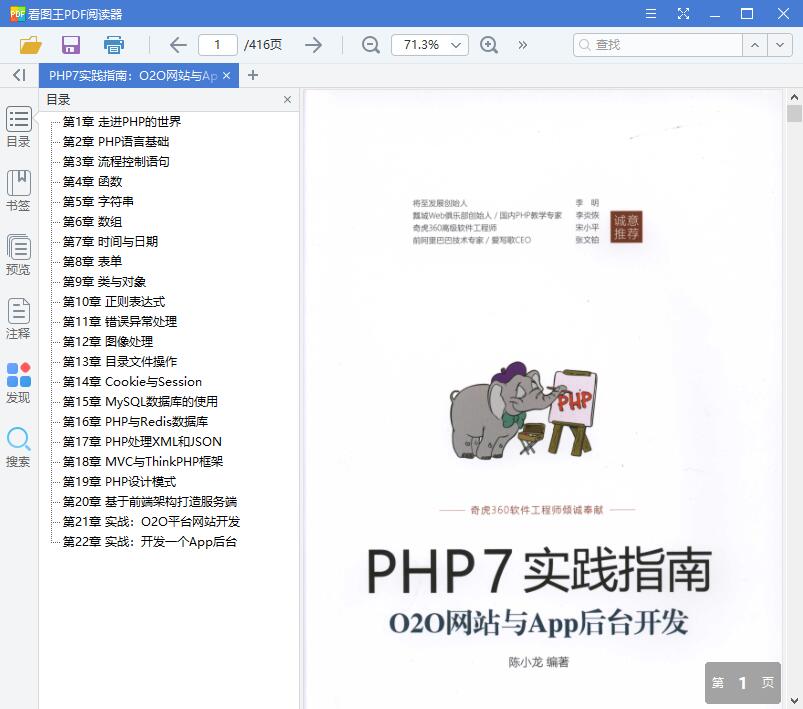The height and width of the screenshot is (709, 803).
Task: Toggle the 预览 preview panel
Action: [x=18, y=253]
